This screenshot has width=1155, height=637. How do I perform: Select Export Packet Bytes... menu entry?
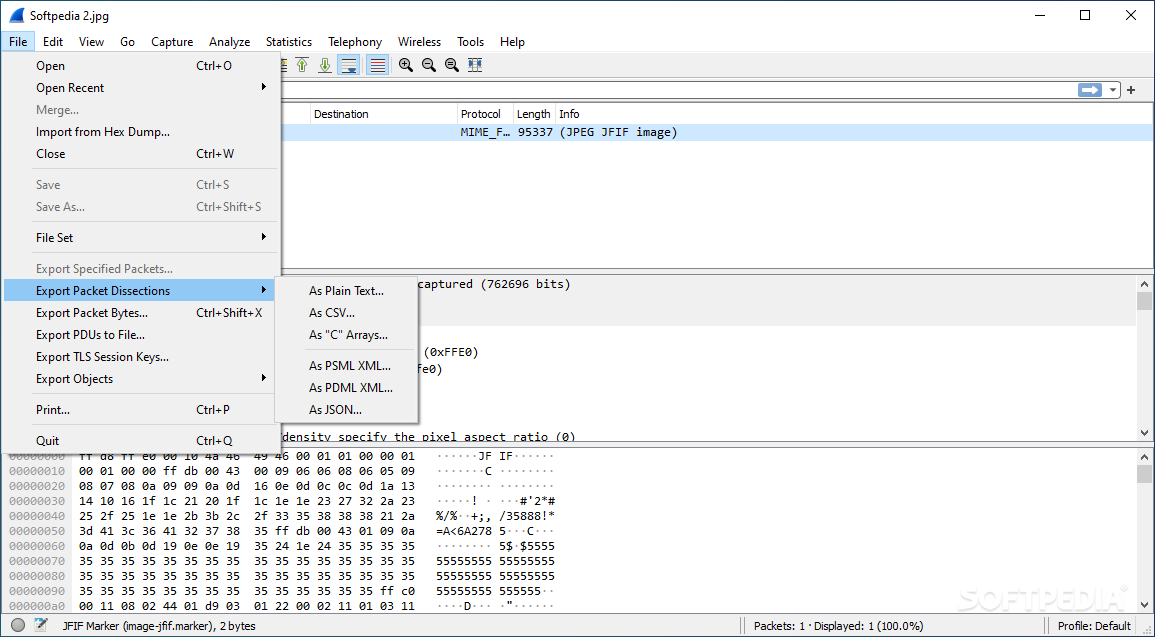pos(92,313)
